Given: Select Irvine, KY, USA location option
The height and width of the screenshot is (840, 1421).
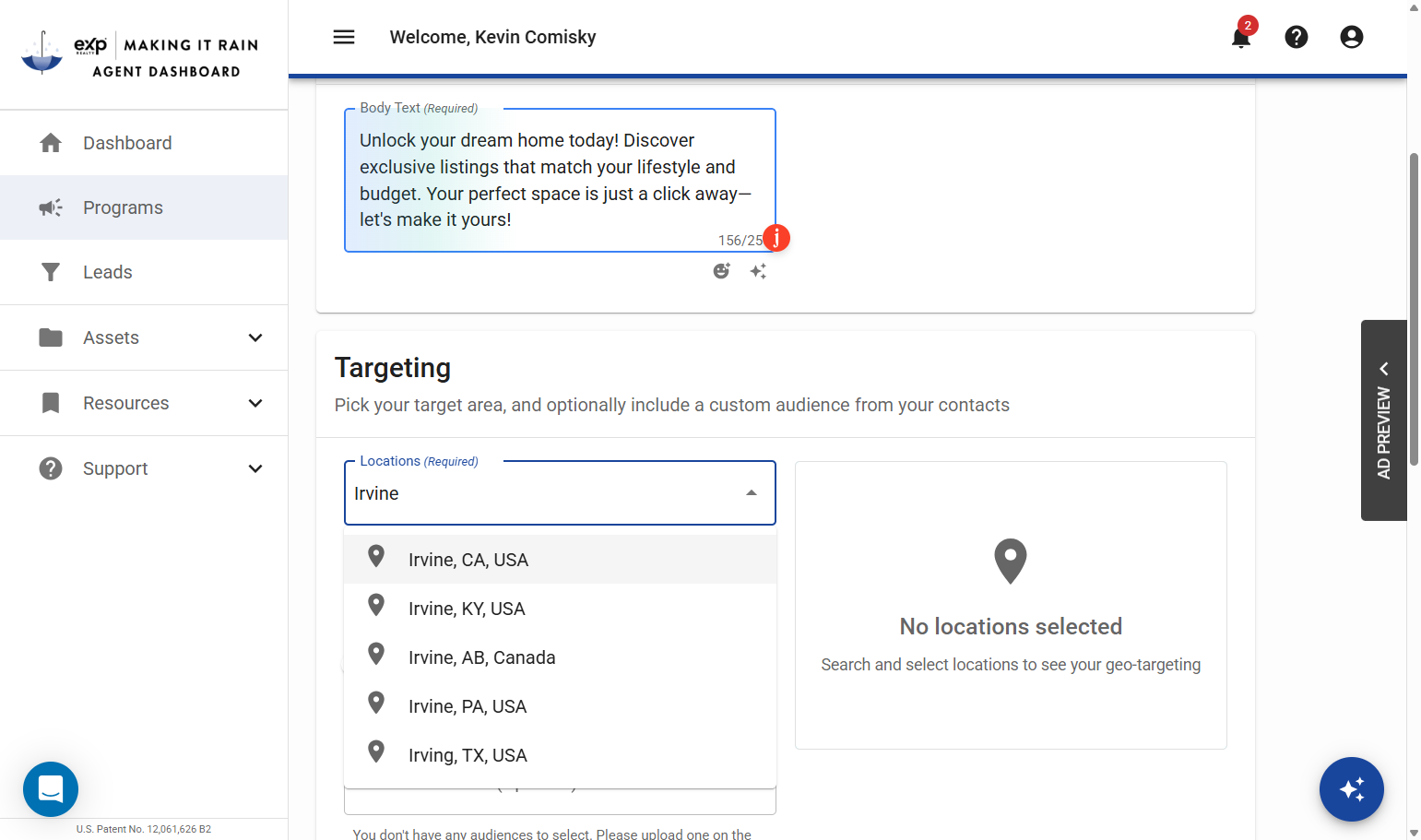Looking at the screenshot, I should [560, 609].
